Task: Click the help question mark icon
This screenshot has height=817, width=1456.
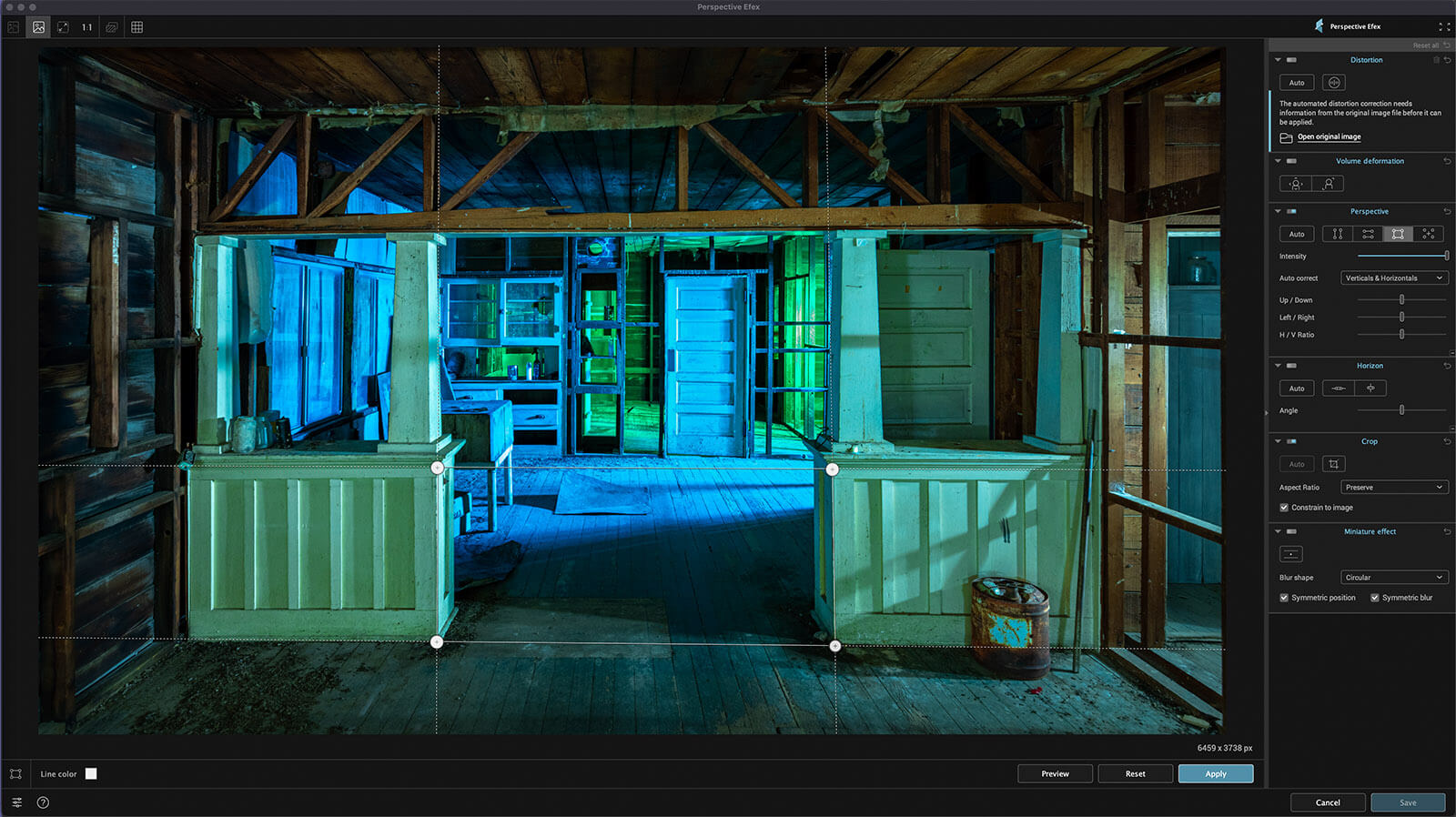Action: coord(43,802)
